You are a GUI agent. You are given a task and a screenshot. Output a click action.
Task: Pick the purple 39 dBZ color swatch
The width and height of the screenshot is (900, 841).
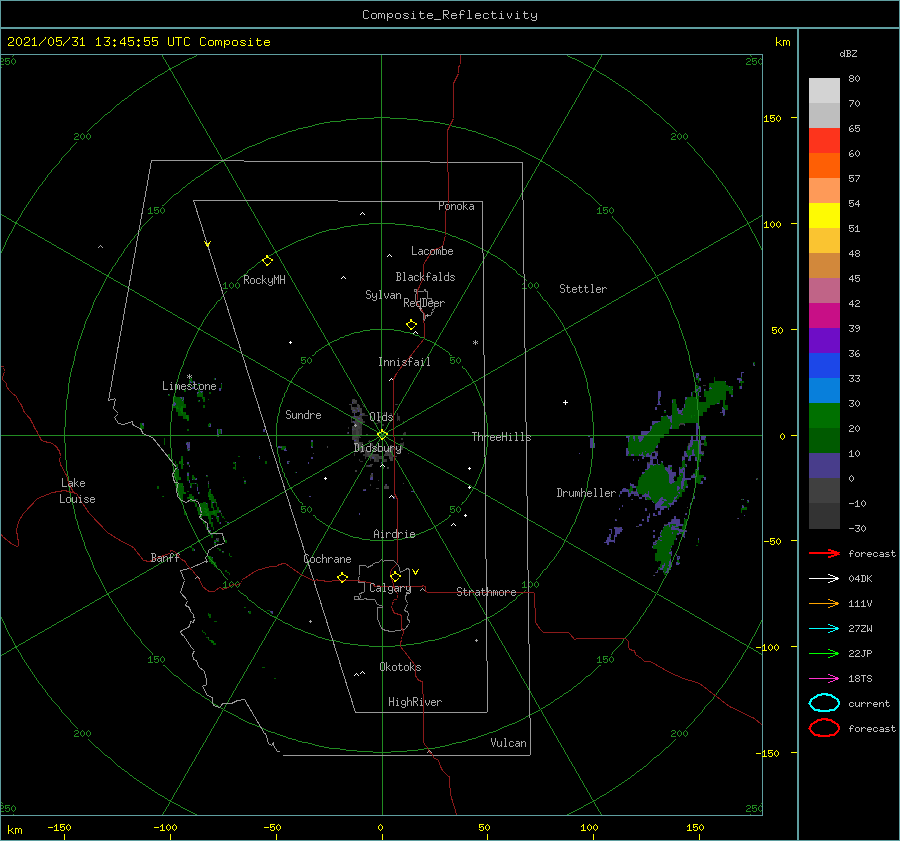pyautogui.click(x=824, y=340)
